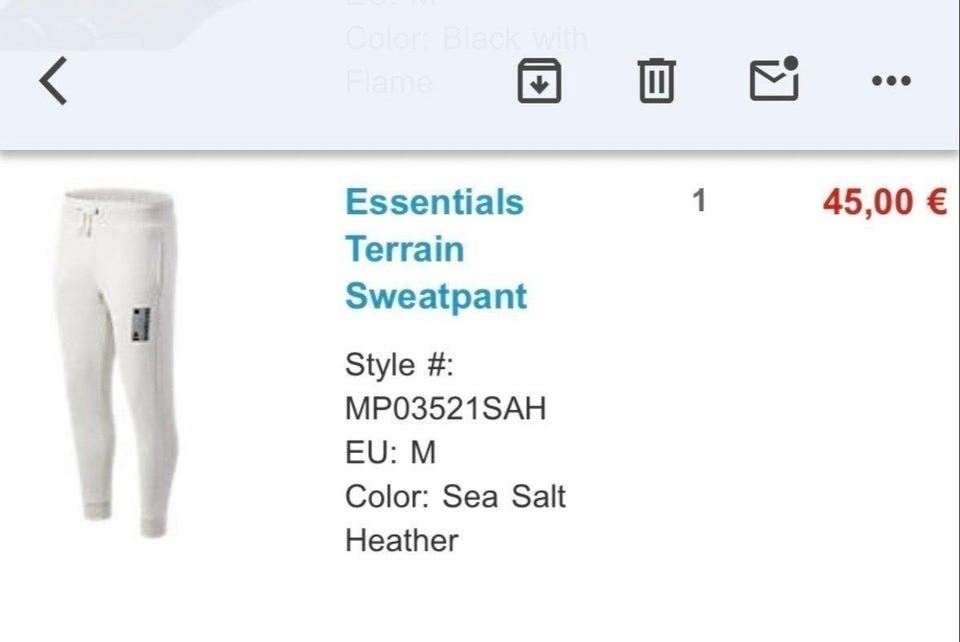Click the word "Heather" under Color
Screen dimensions: 960x642
[402, 541]
